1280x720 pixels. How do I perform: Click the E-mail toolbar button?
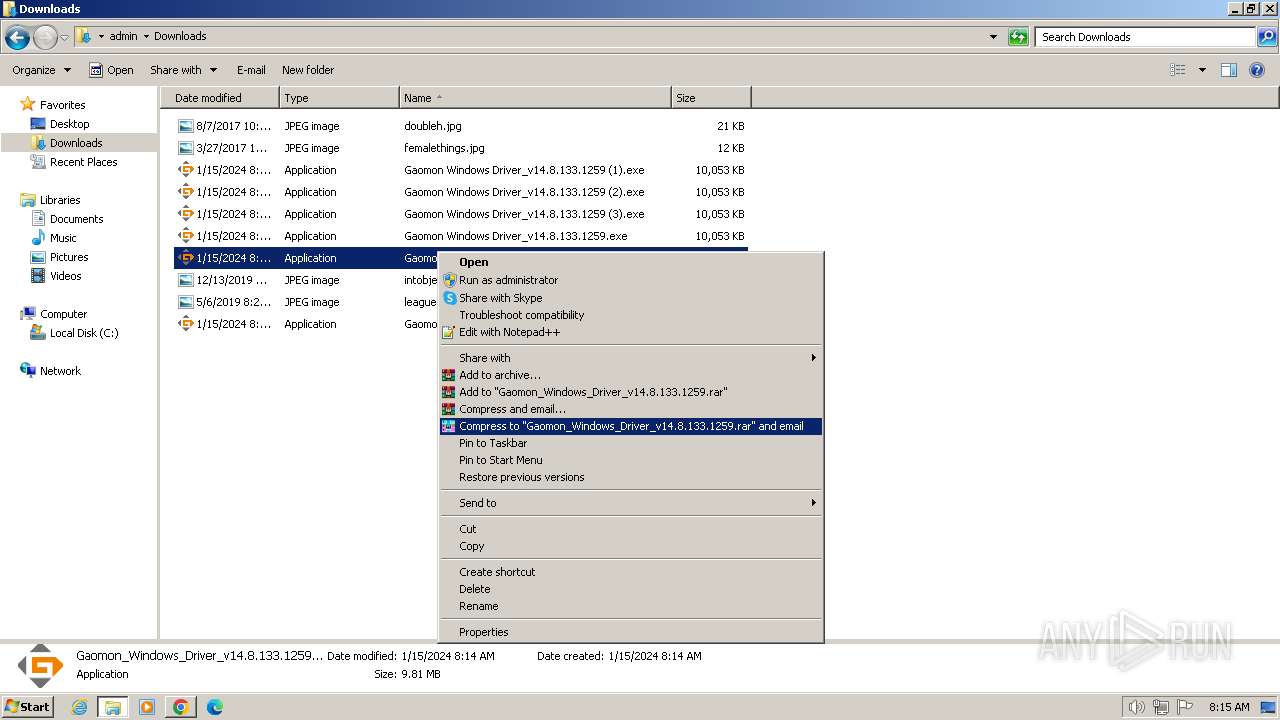pyautogui.click(x=251, y=70)
